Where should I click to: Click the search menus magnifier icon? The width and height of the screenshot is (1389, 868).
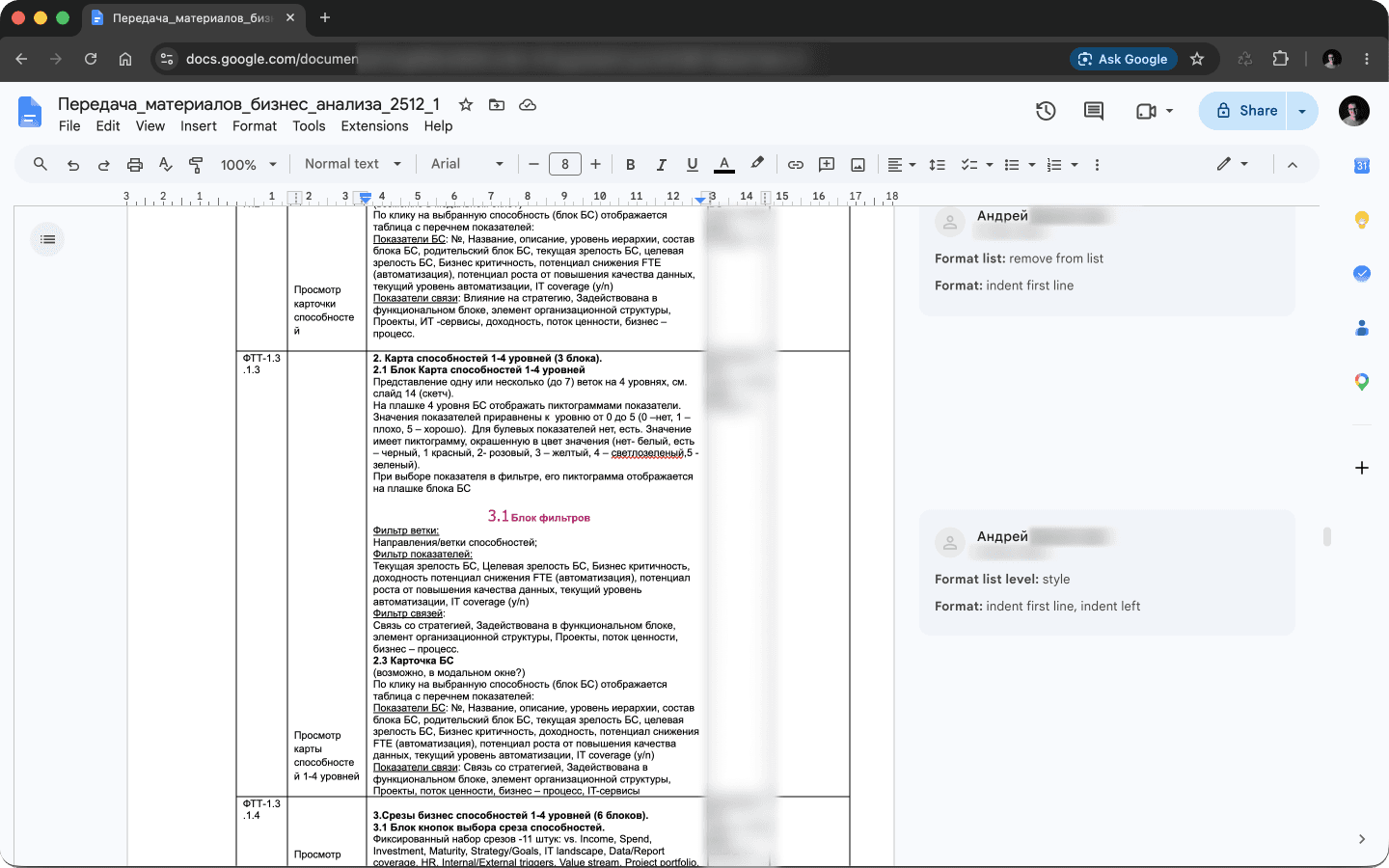(x=41, y=164)
